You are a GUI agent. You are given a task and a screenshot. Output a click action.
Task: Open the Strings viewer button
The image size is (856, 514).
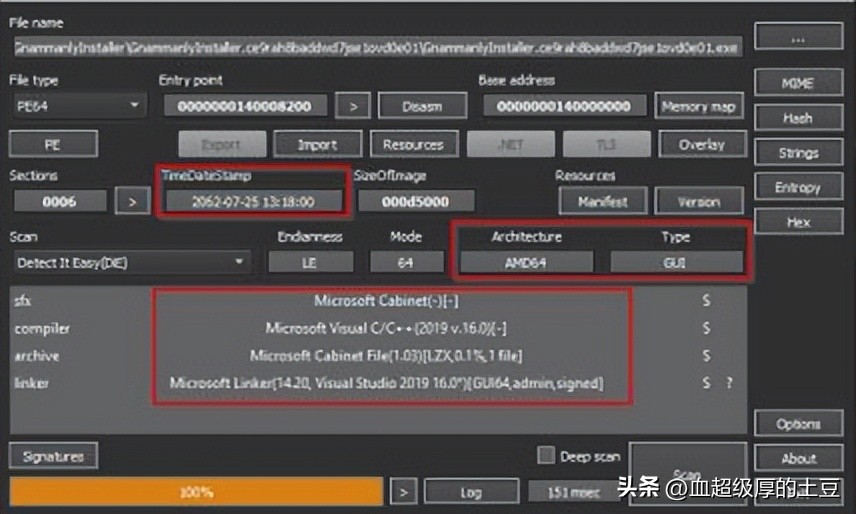[798, 152]
